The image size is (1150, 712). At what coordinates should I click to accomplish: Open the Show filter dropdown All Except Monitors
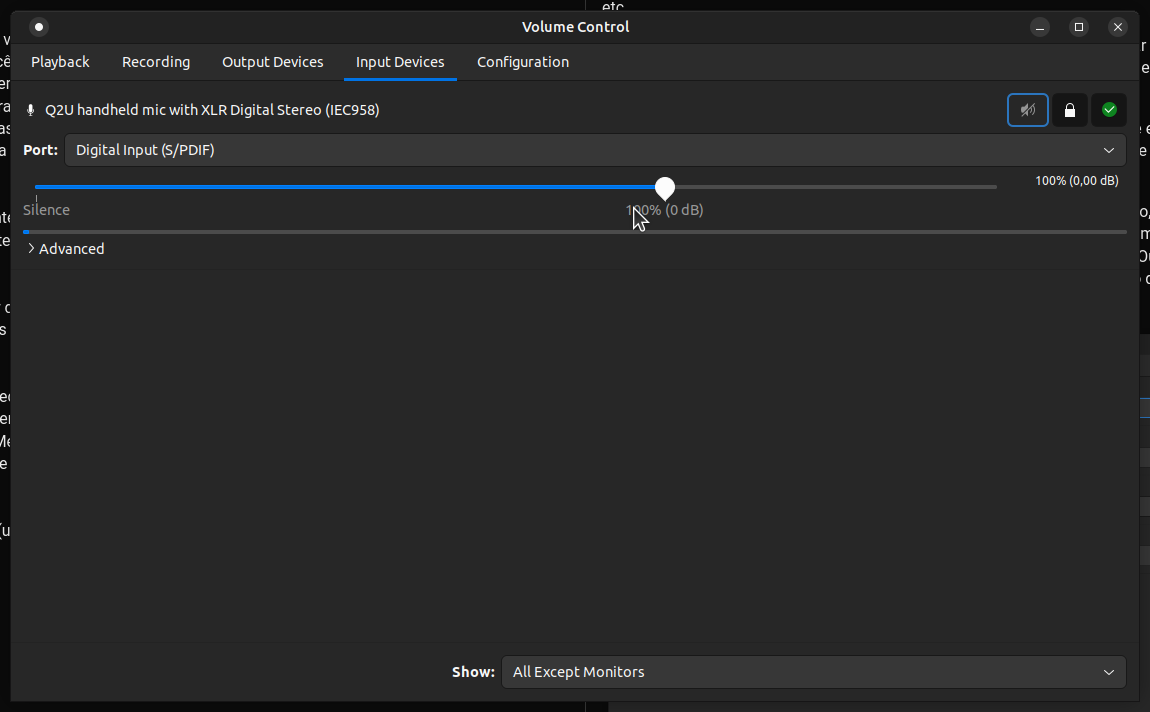point(813,672)
